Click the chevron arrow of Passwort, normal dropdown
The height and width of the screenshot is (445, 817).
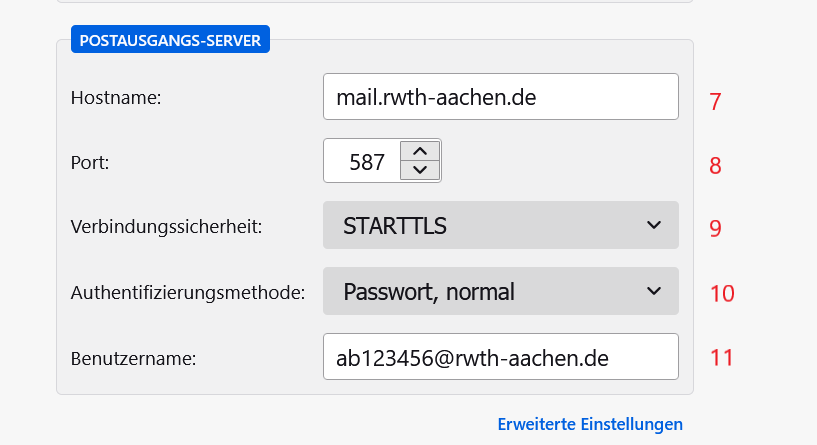(654, 291)
